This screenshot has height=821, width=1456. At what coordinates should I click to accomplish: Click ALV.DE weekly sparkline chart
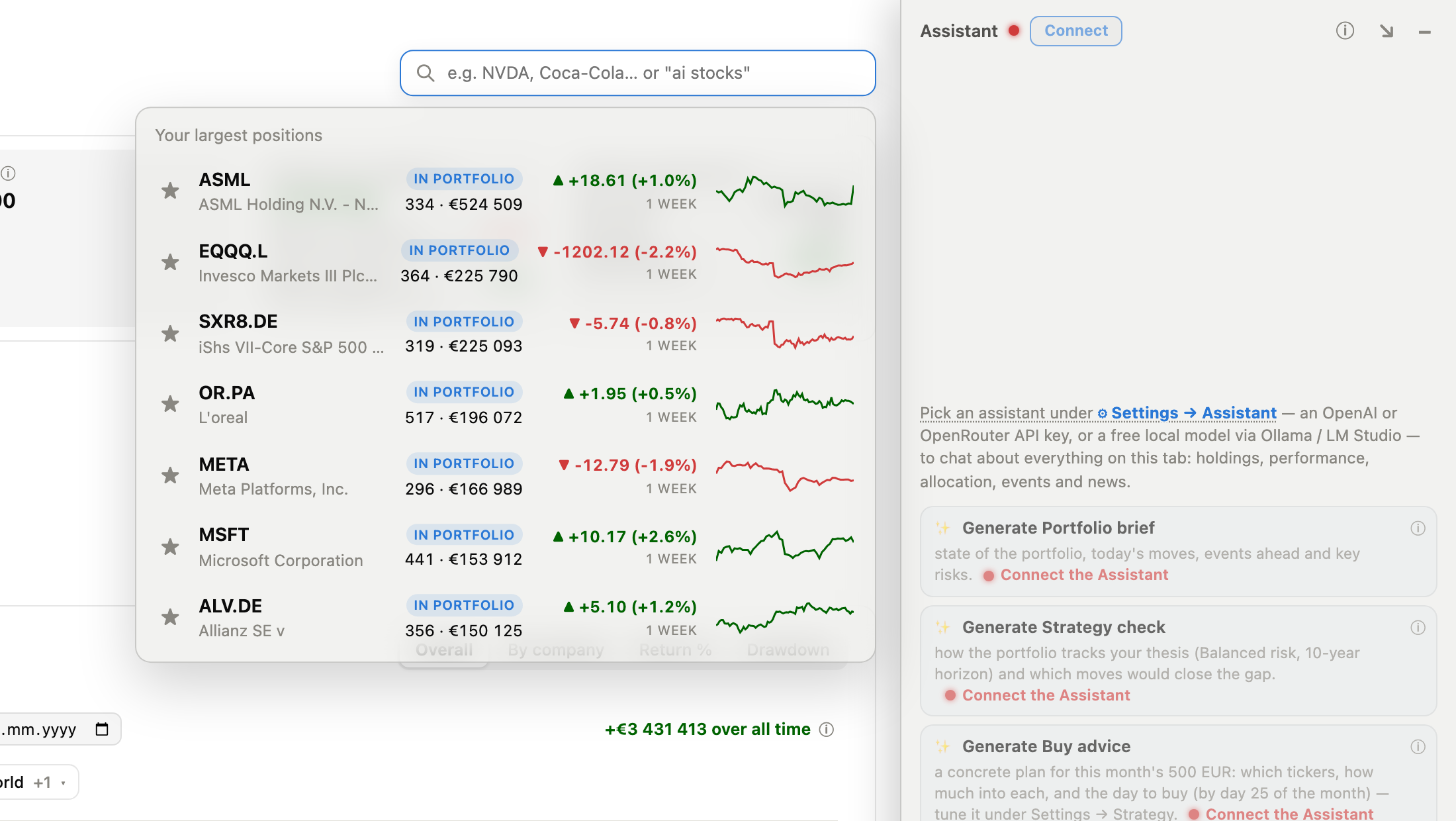[785, 617]
